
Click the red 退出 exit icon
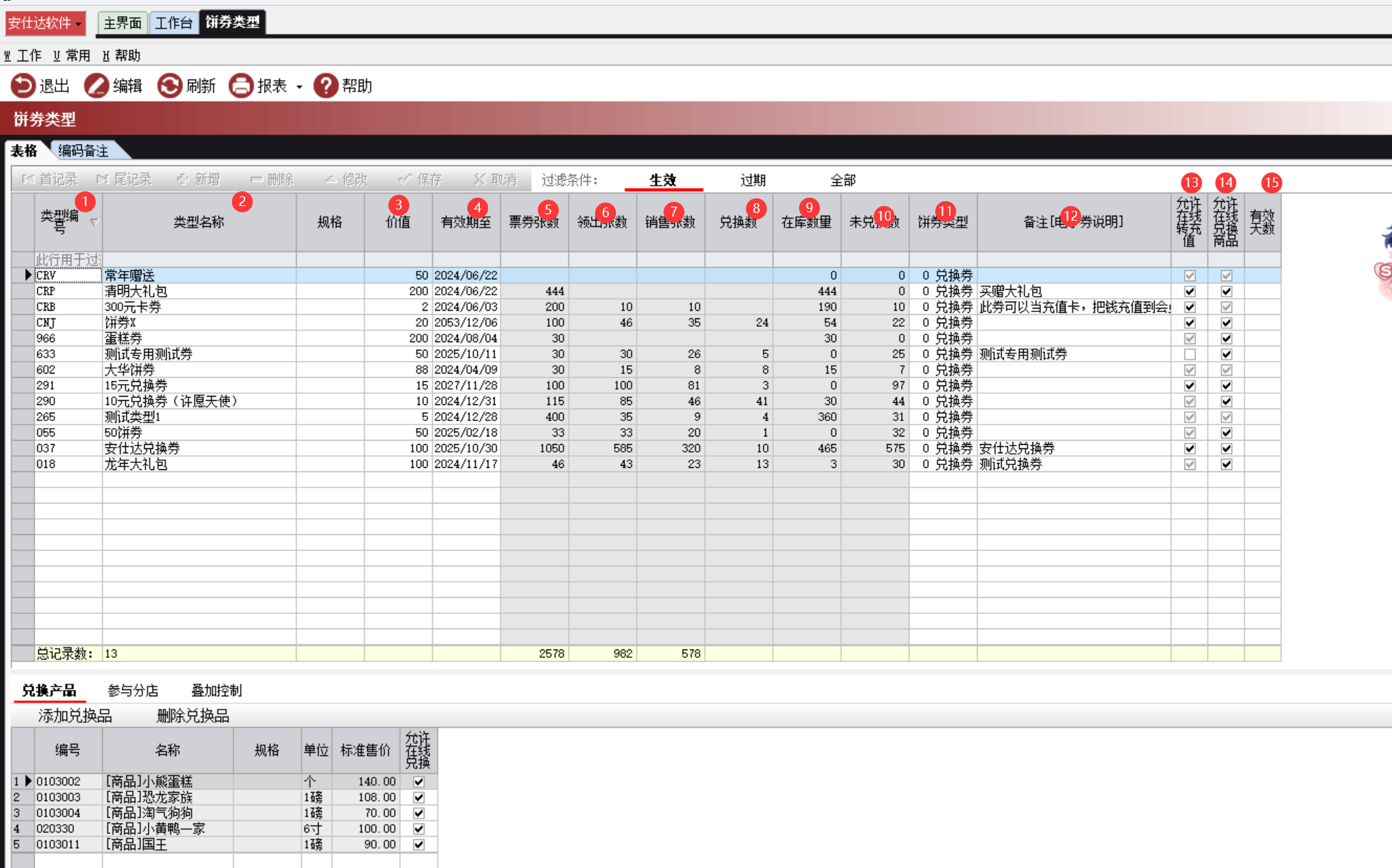coord(22,86)
